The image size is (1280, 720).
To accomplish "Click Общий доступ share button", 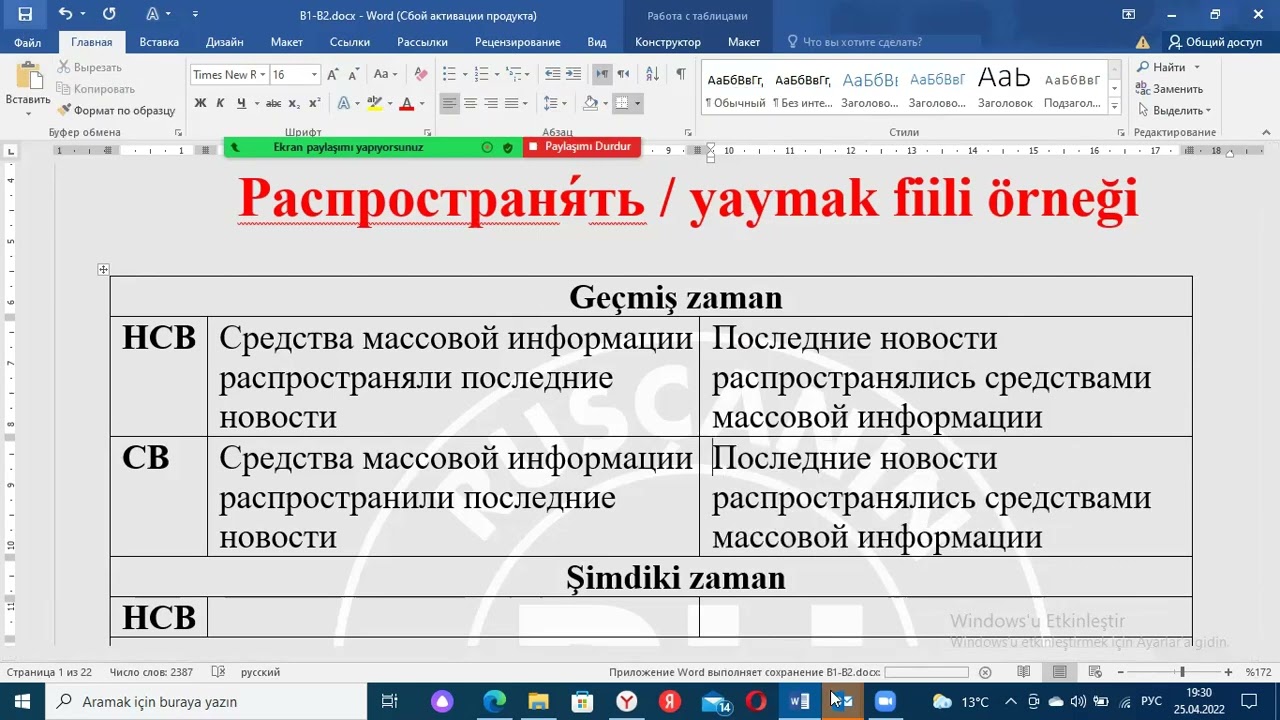I will pyautogui.click(x=1216, y=42).
